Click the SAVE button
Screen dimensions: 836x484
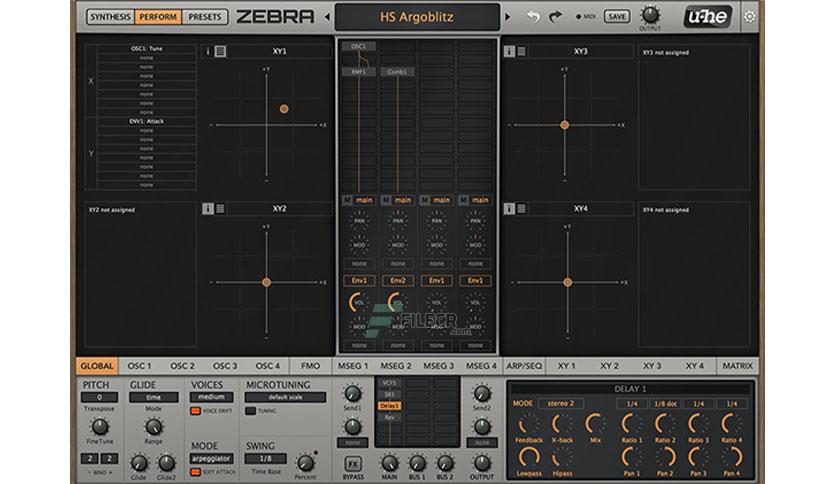tap(616, 17)
